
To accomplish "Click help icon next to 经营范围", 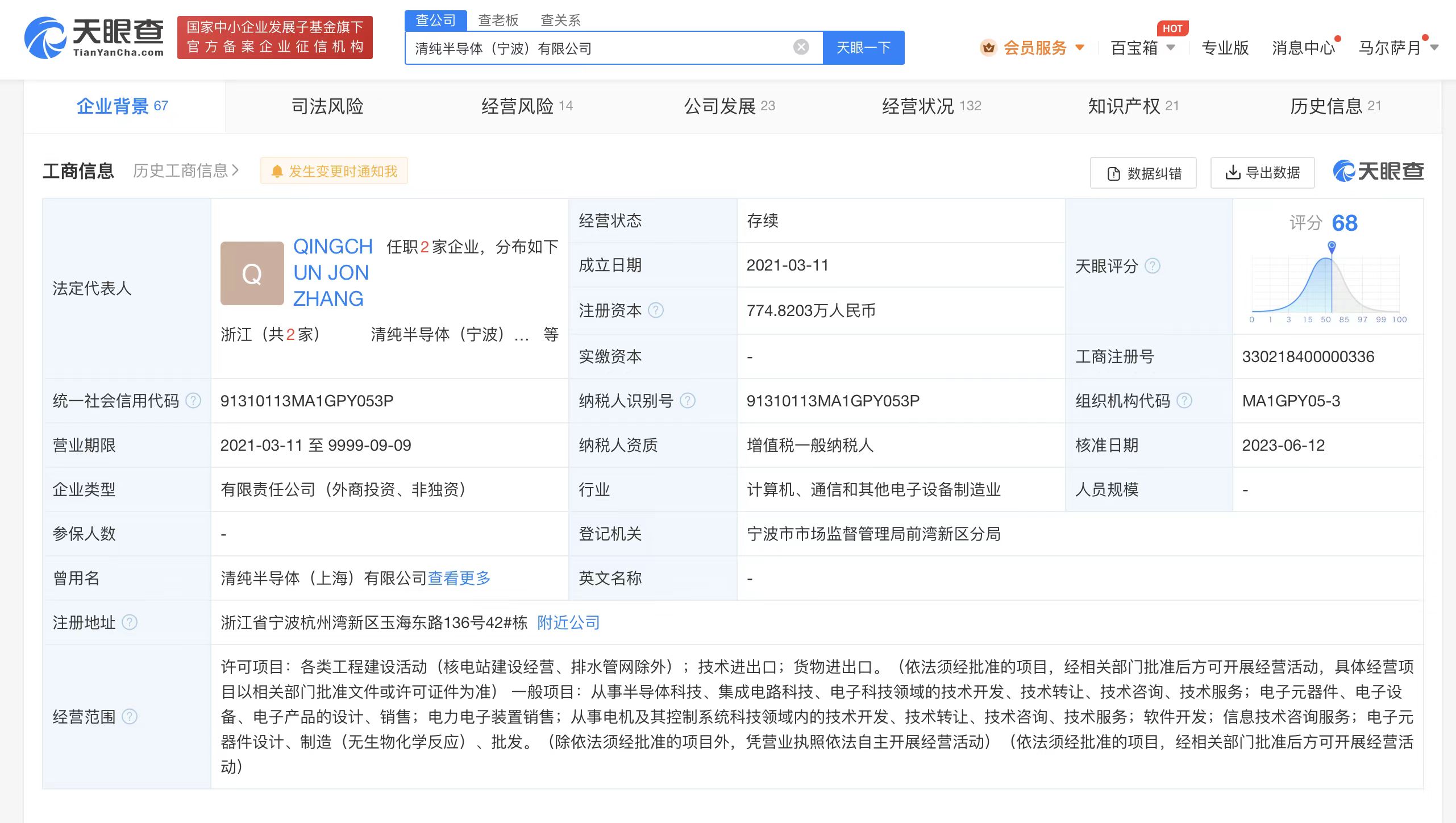I will coord(130,717).
